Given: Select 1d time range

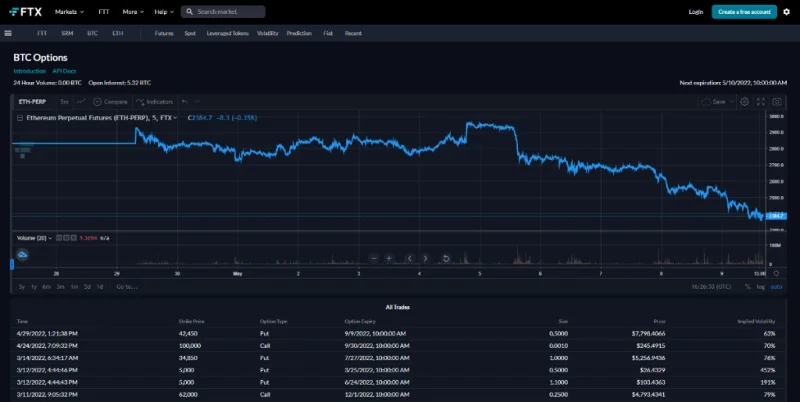Looking at the screenshot, I should [100, 287].
